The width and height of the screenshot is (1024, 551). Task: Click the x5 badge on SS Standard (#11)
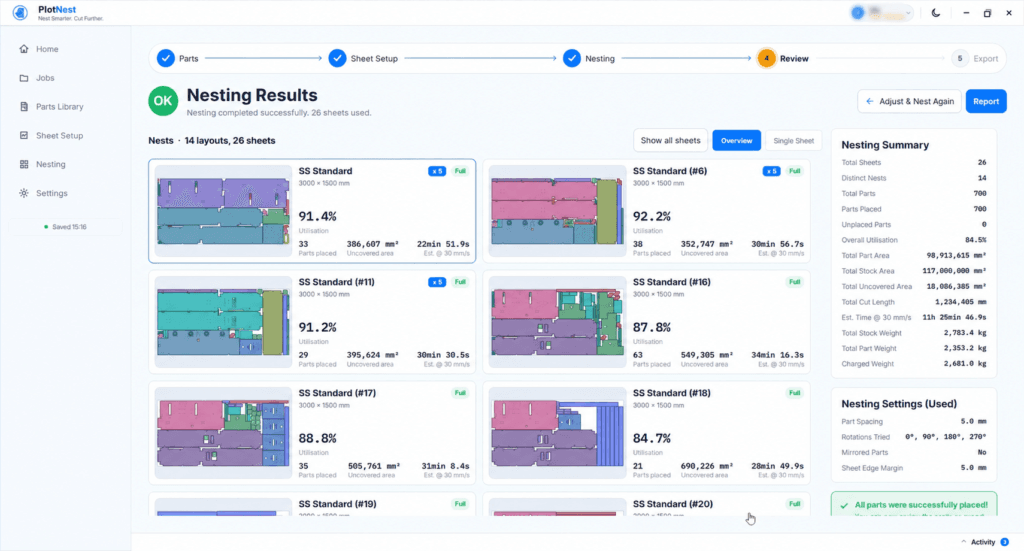pos(437,282)
